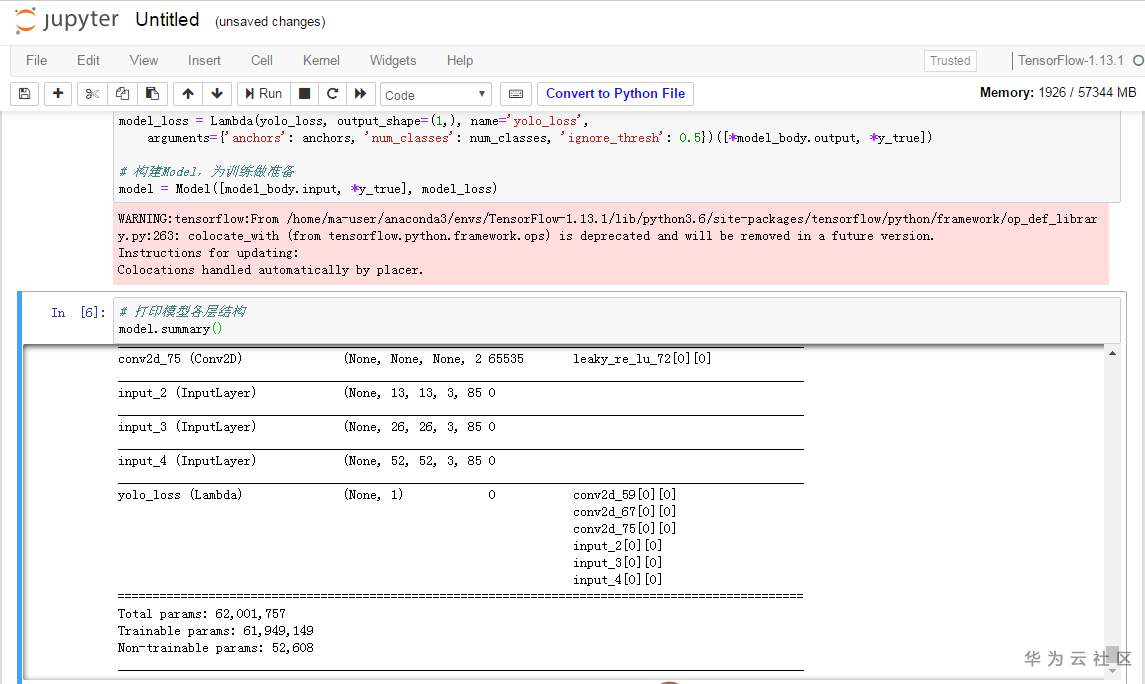Click the Save and Checkpoint icon

click(24, 93)
